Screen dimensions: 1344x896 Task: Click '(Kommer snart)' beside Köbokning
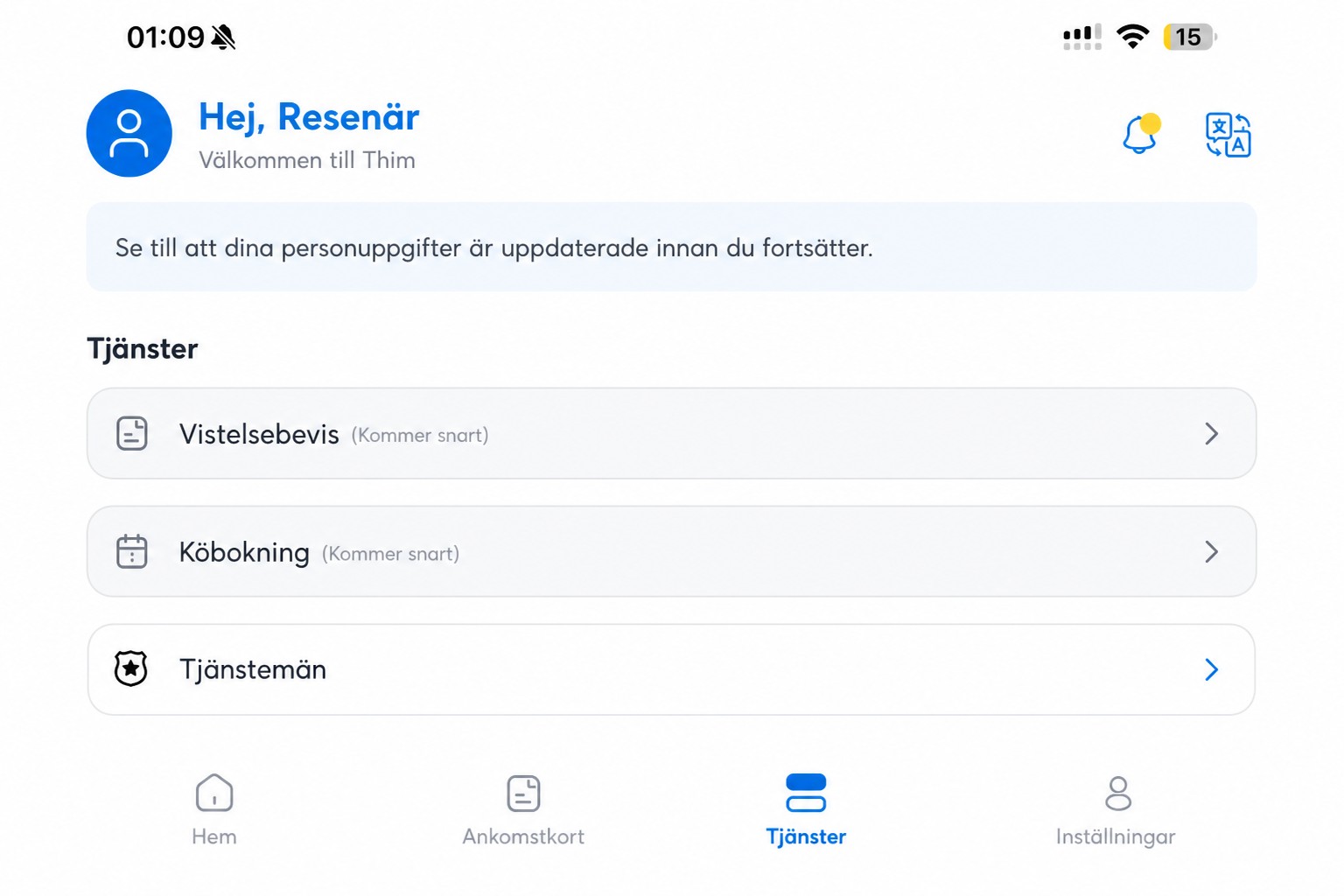(x=390, y=553)
